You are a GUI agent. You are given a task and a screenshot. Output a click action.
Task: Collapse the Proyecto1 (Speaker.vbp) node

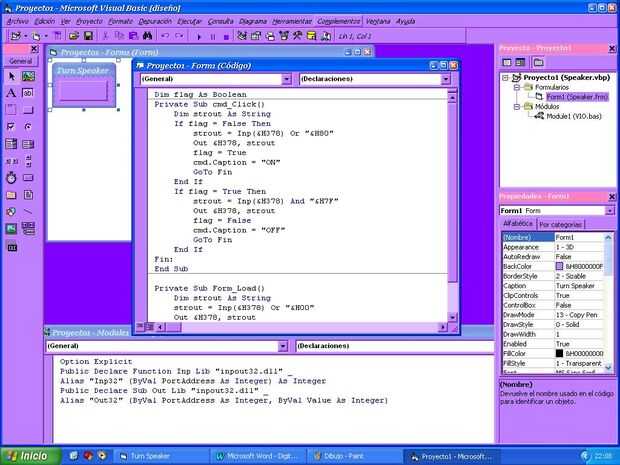[505, 78]
